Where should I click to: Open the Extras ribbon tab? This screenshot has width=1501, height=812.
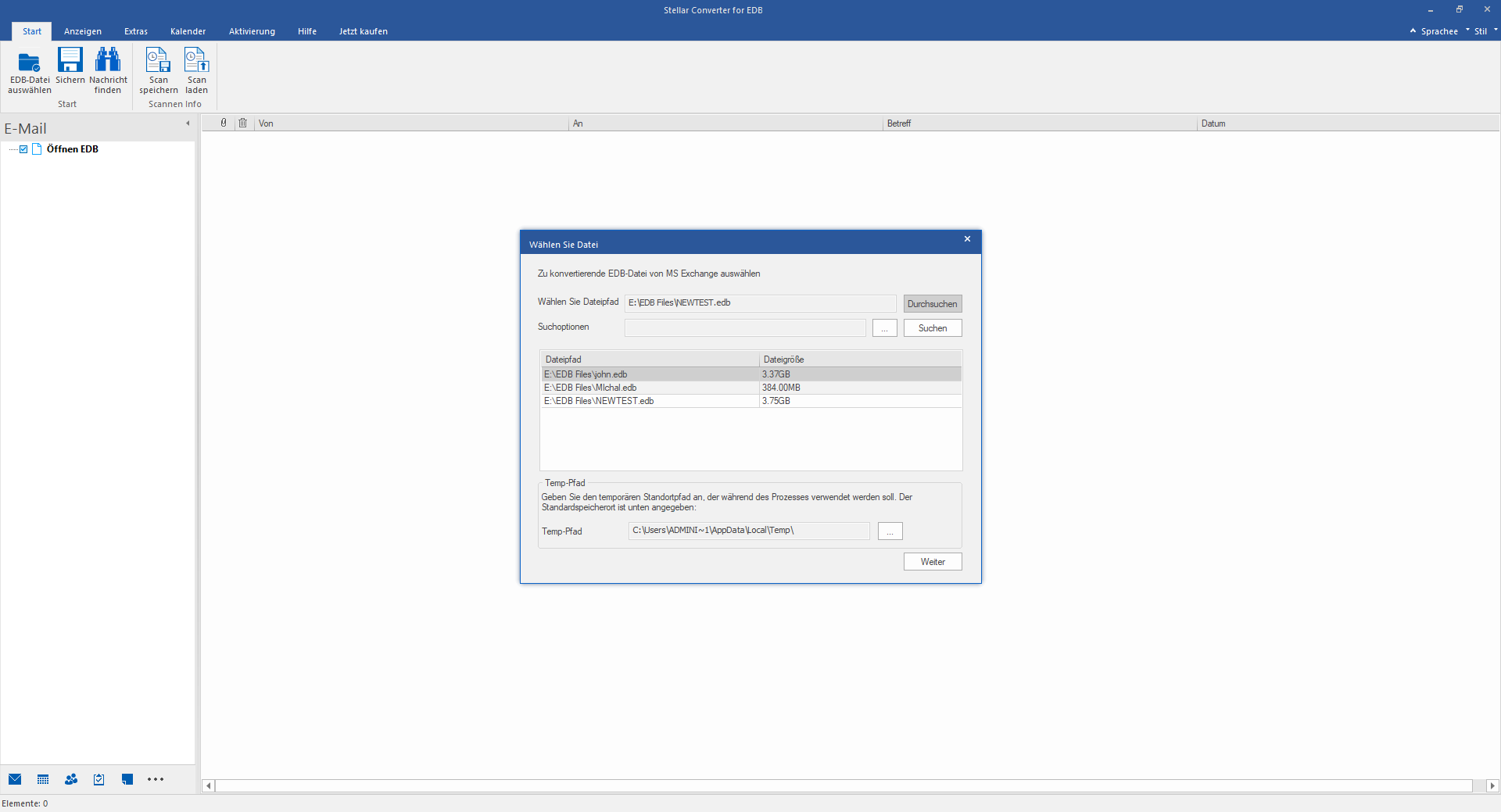pyautogui.click(x=136, y=31)
